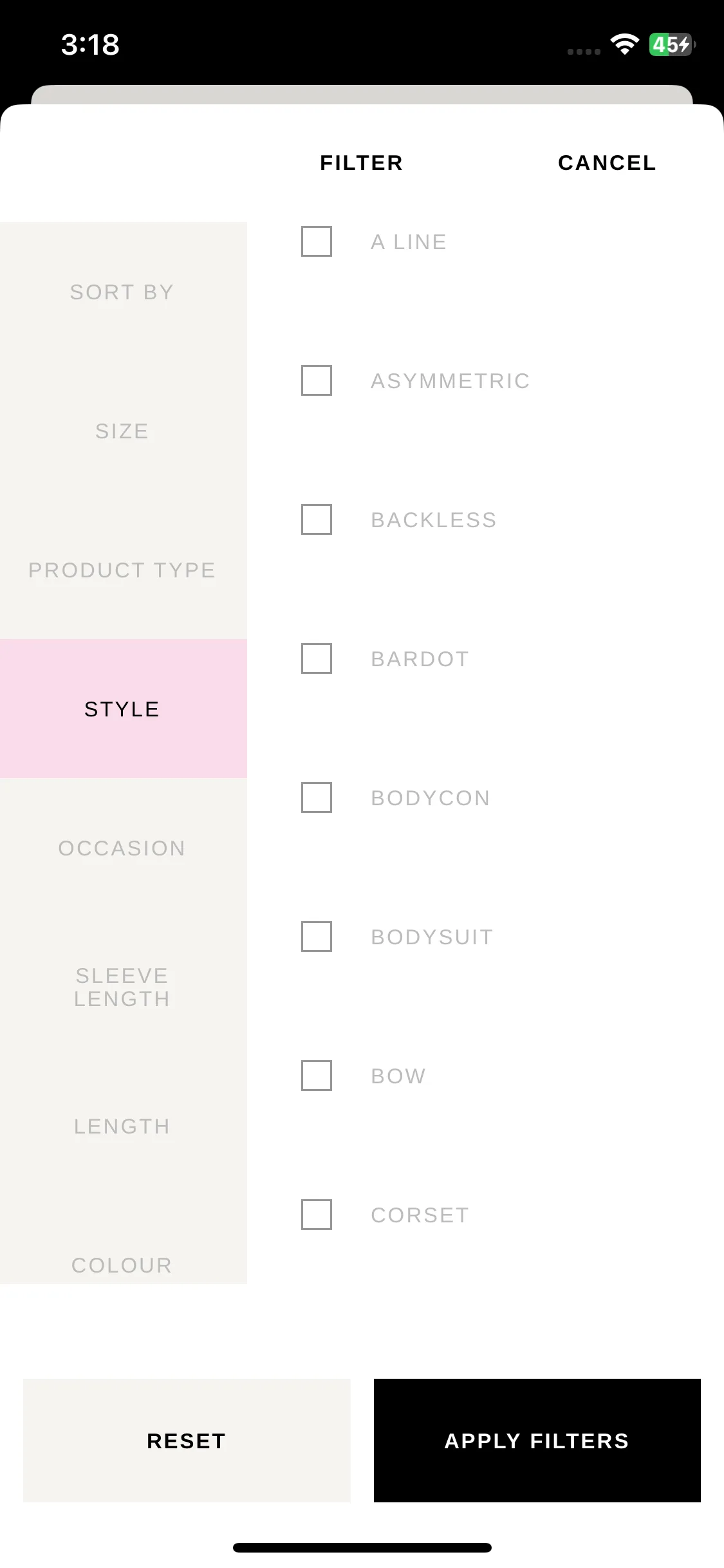Open the SLEEVE LENGTH filter category
724x1568 pixels.
click(122, 987)
